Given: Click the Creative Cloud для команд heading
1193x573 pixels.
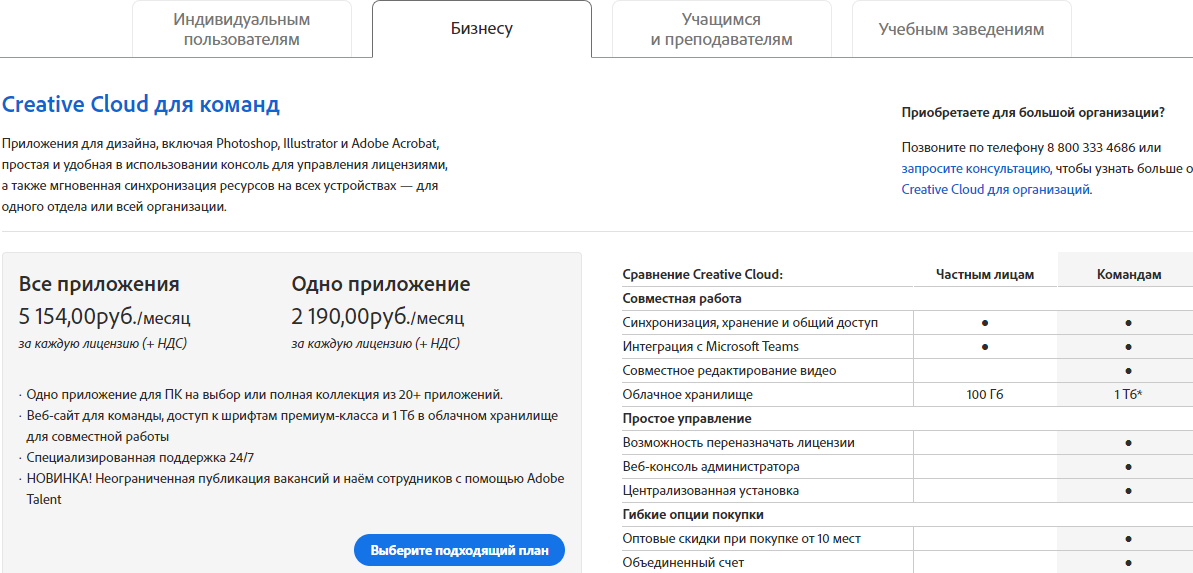Looking at the screenshot, I should tap(141, 105).
